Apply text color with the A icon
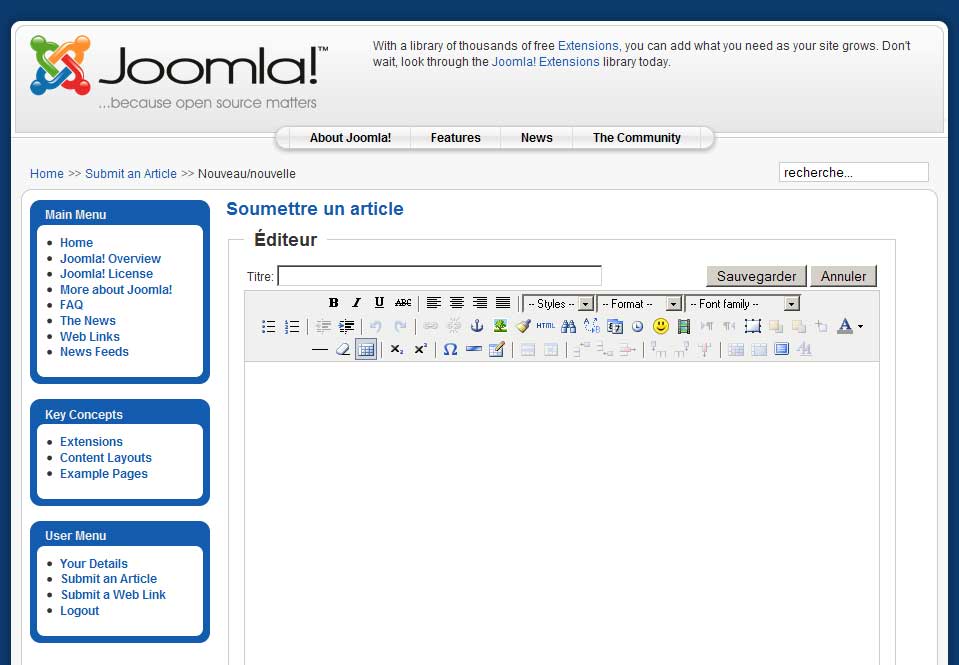Screen dimensions: 959x665 point(845,326)
